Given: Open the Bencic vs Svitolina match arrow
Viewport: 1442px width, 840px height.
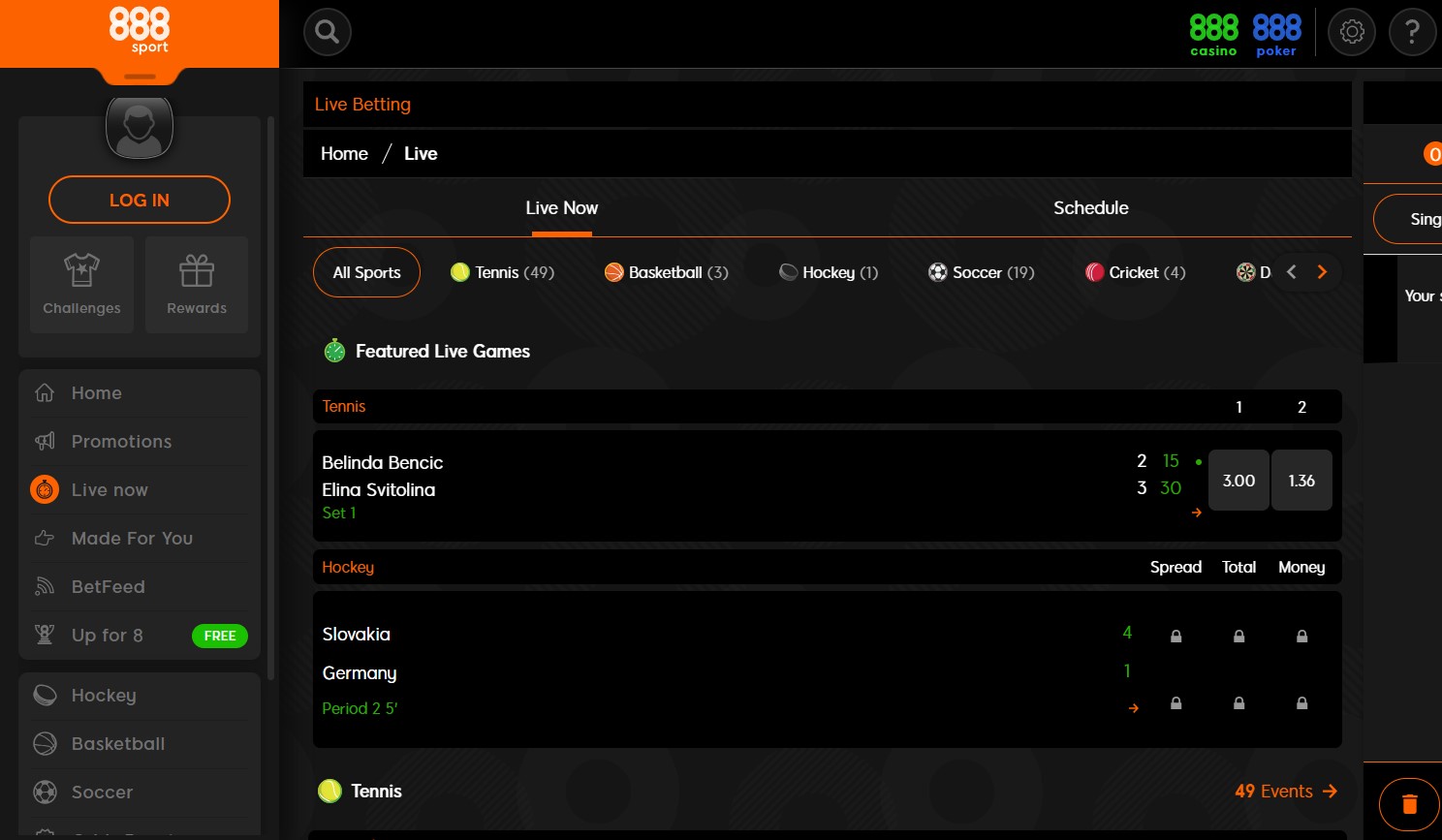Looking at the screenshot, I should click(x=1197, y=513).
